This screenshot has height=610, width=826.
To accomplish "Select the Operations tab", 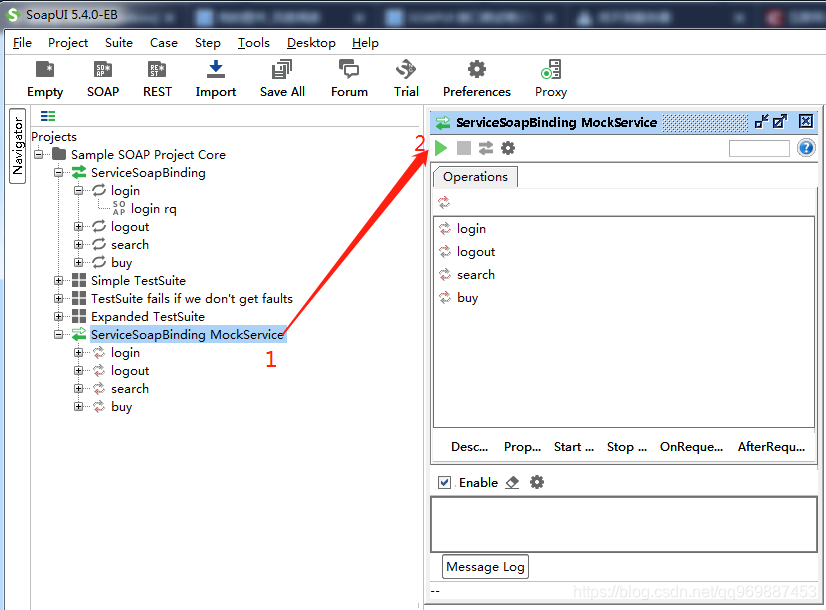I will click(475, 176).
